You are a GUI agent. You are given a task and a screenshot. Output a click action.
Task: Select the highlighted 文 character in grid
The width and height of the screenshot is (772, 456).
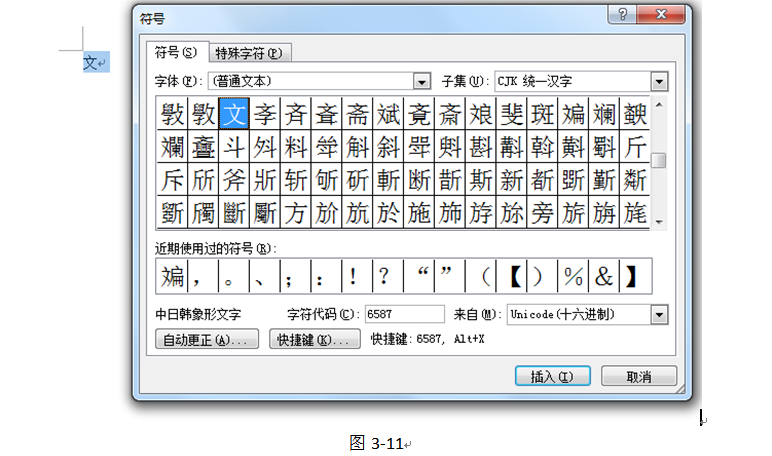coord(234,114)
